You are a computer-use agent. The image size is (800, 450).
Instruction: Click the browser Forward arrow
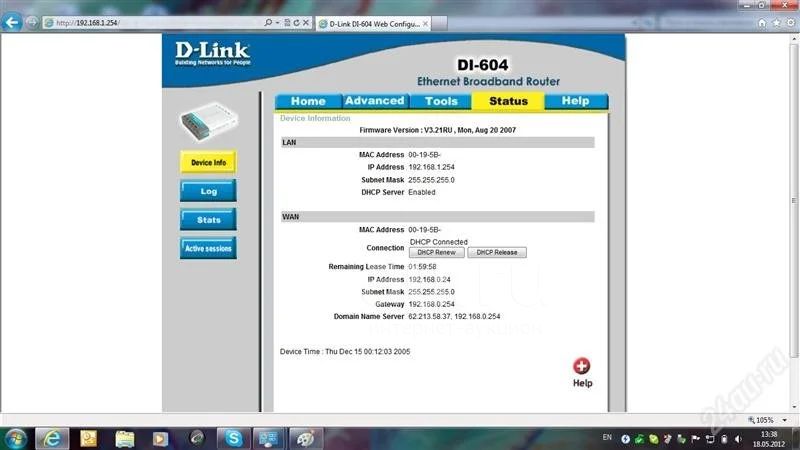tap(32, 22)
